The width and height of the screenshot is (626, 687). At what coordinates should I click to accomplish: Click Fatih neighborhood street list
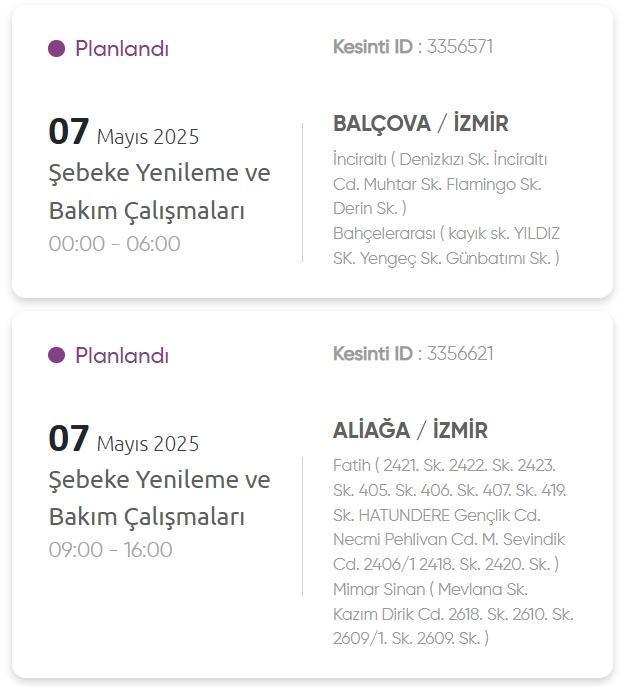(x=450, y=514)
